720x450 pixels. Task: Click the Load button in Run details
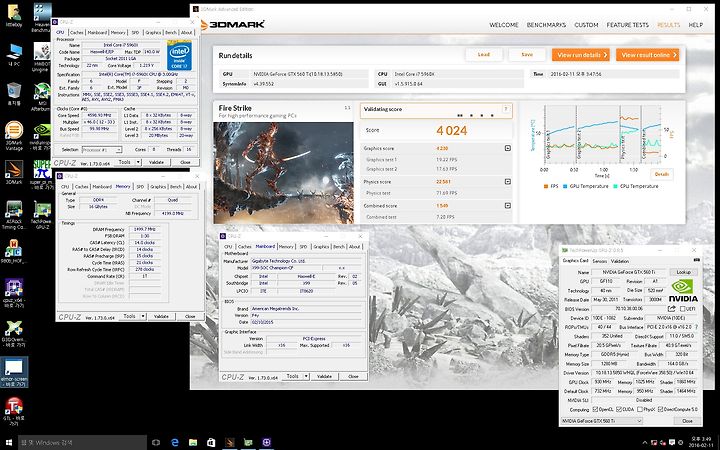click(x=484, y=55)
